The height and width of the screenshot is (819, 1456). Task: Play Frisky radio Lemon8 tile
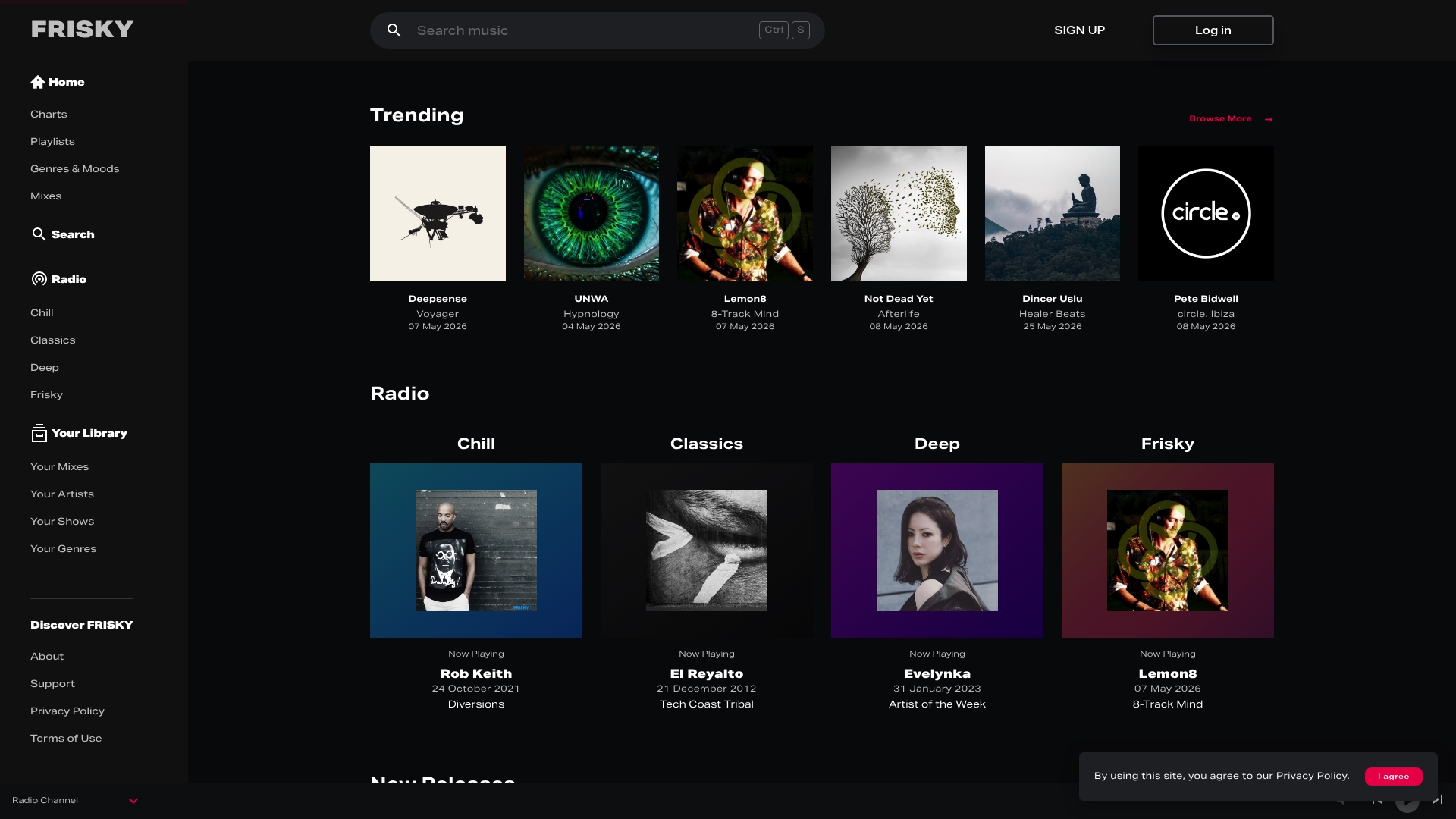pos(1168,551)
